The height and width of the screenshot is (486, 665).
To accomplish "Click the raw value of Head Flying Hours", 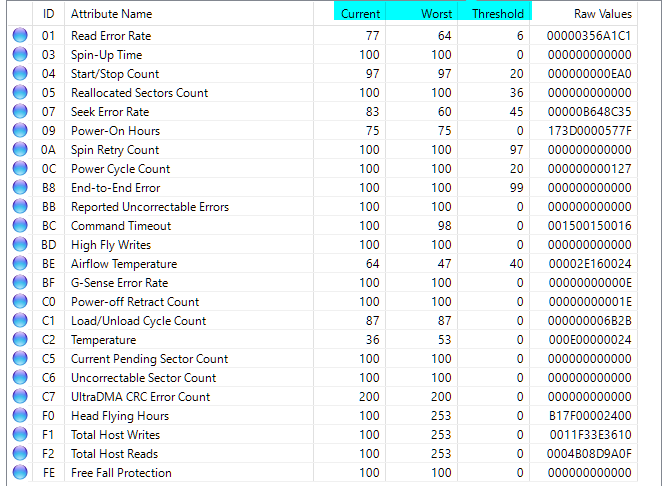I will 591,416.
